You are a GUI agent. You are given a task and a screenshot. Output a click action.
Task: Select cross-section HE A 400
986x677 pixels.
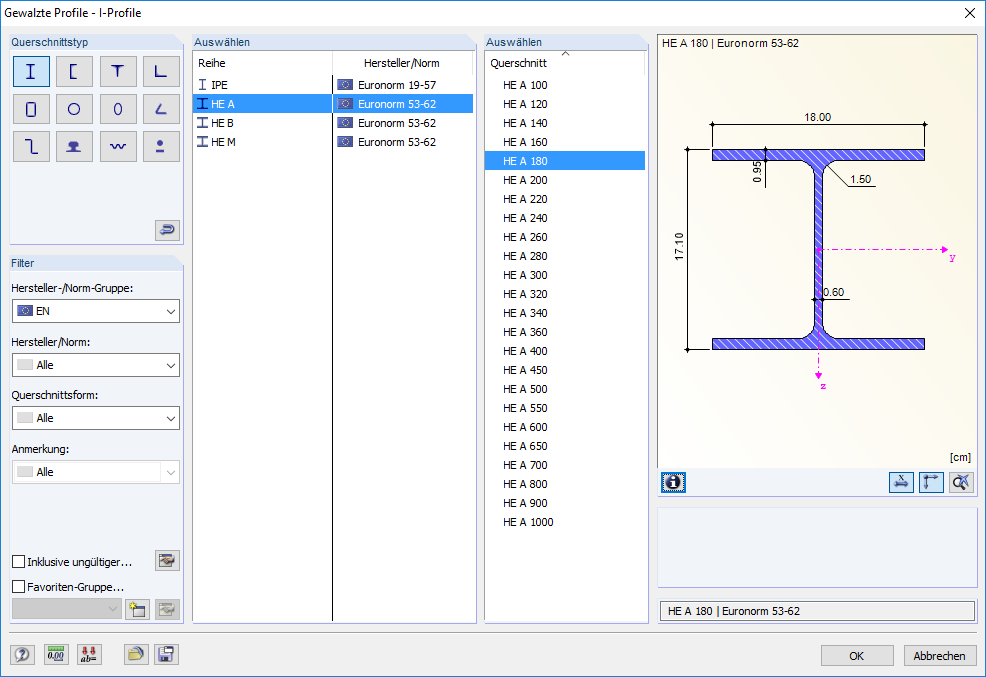[565, 351]
